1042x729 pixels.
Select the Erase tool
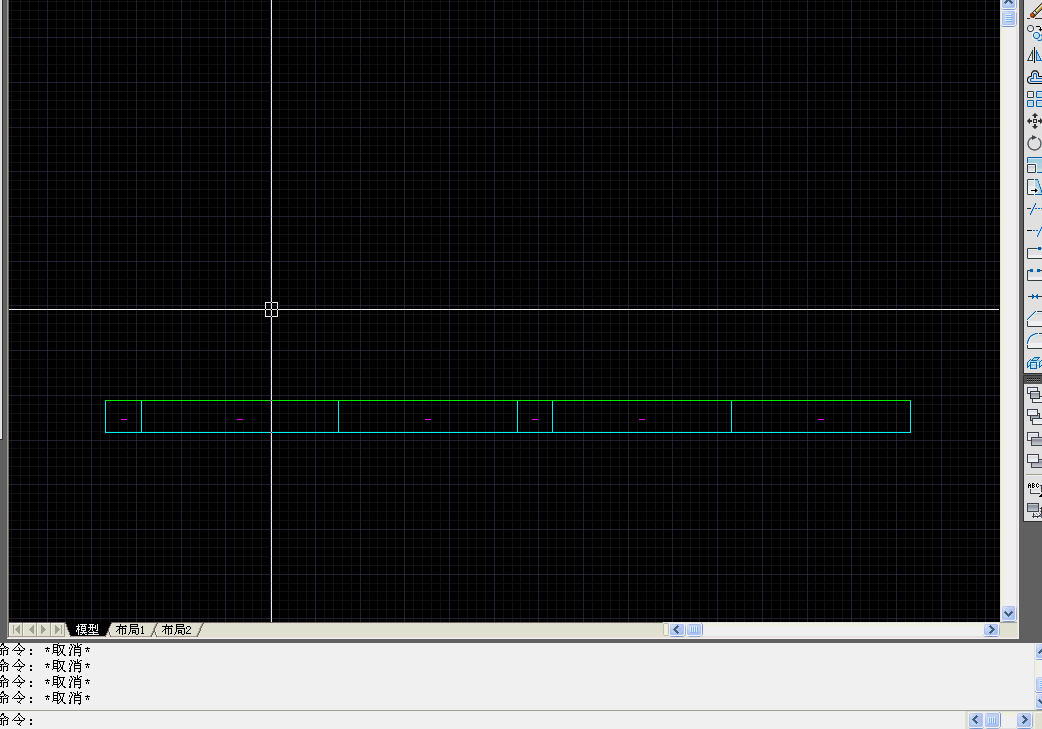coord(1034,11)
